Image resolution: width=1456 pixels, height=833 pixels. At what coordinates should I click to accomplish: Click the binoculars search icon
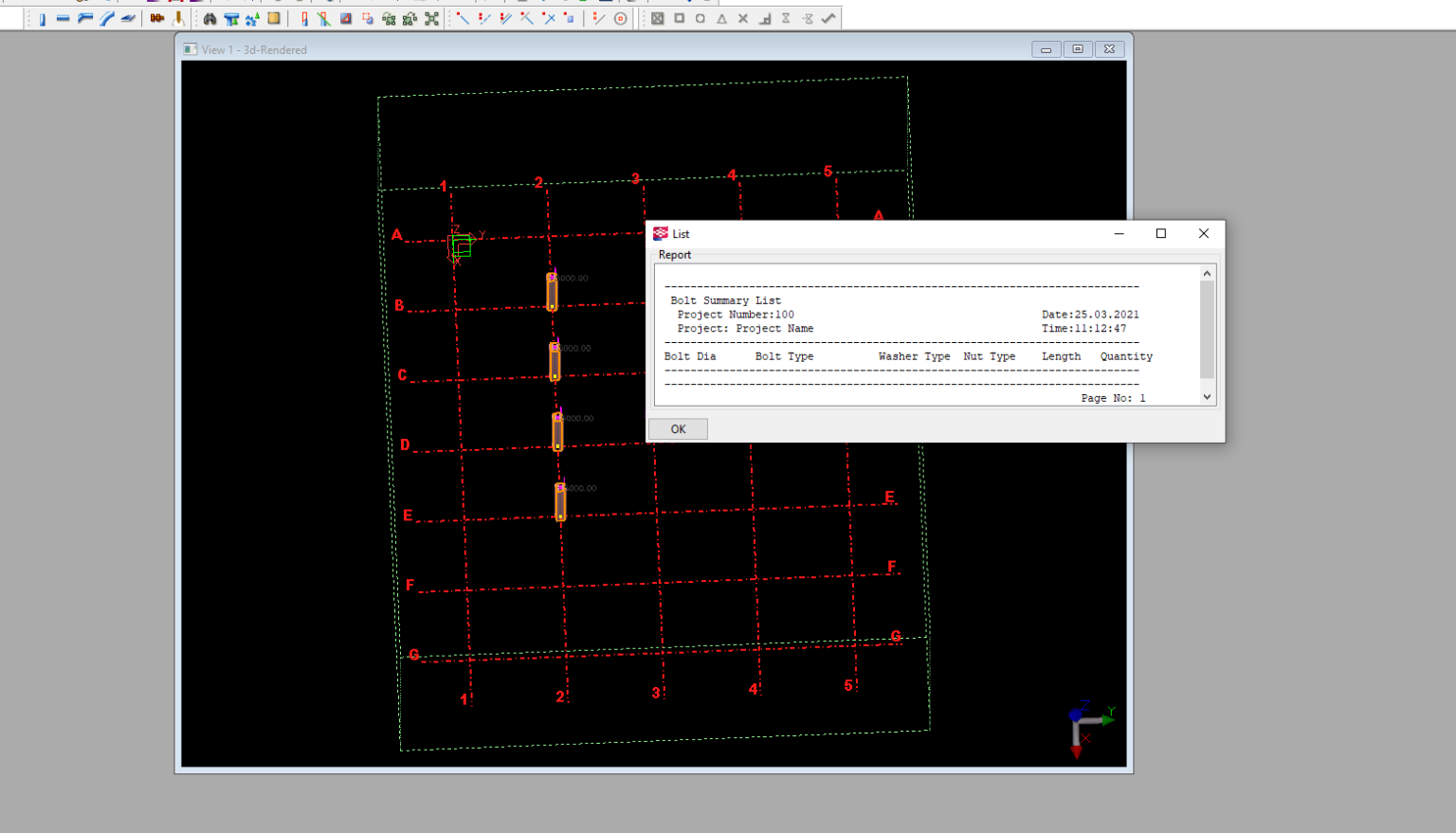click(x=210, y=18)
